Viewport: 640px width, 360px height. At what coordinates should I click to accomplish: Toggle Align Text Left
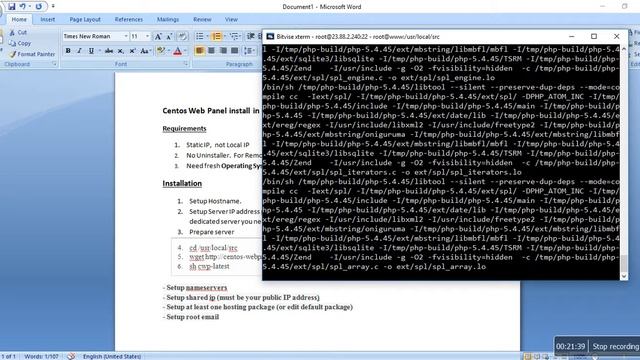[200, 51]
